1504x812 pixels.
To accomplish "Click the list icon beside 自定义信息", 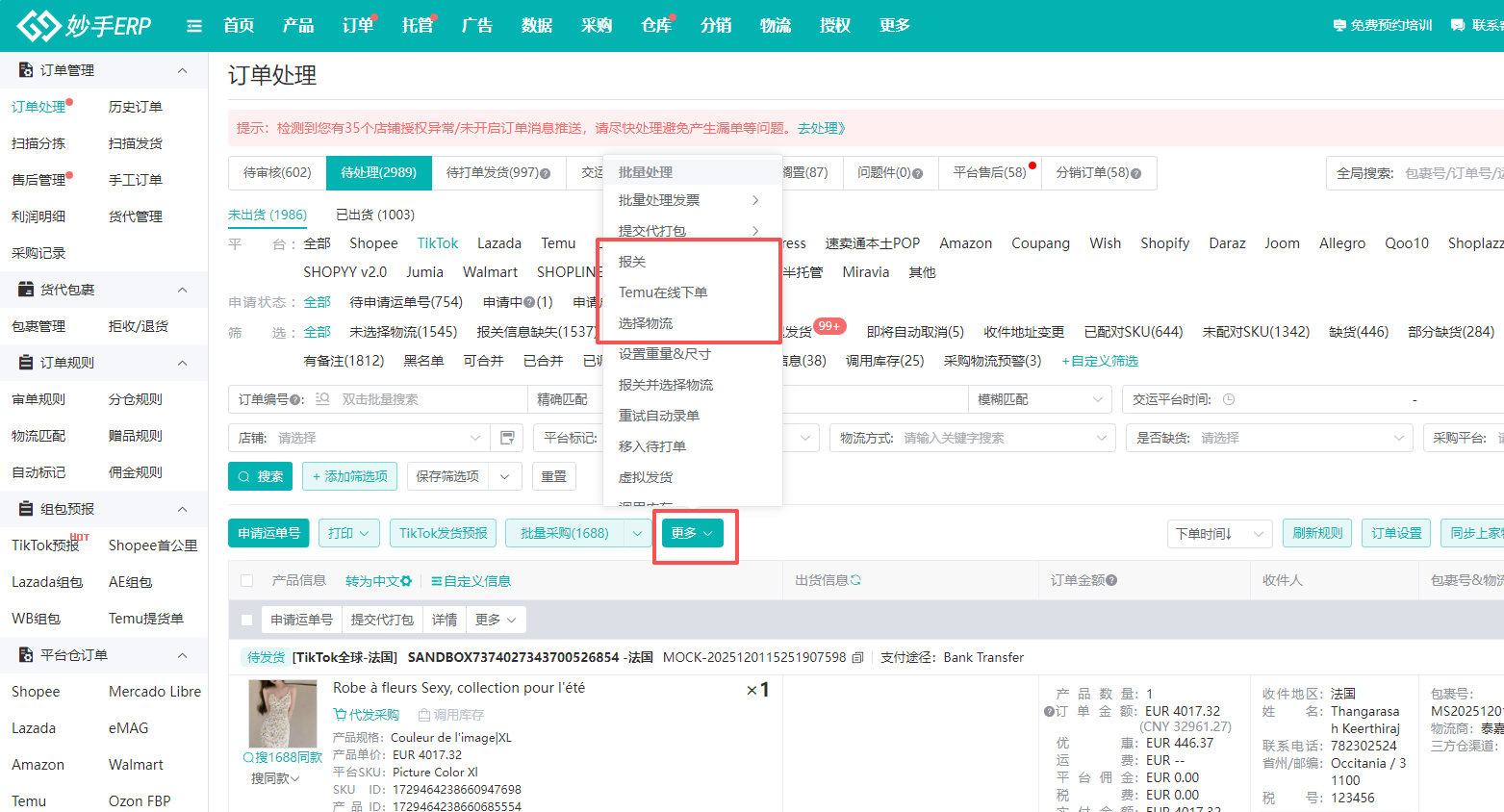I will (437, 580).
